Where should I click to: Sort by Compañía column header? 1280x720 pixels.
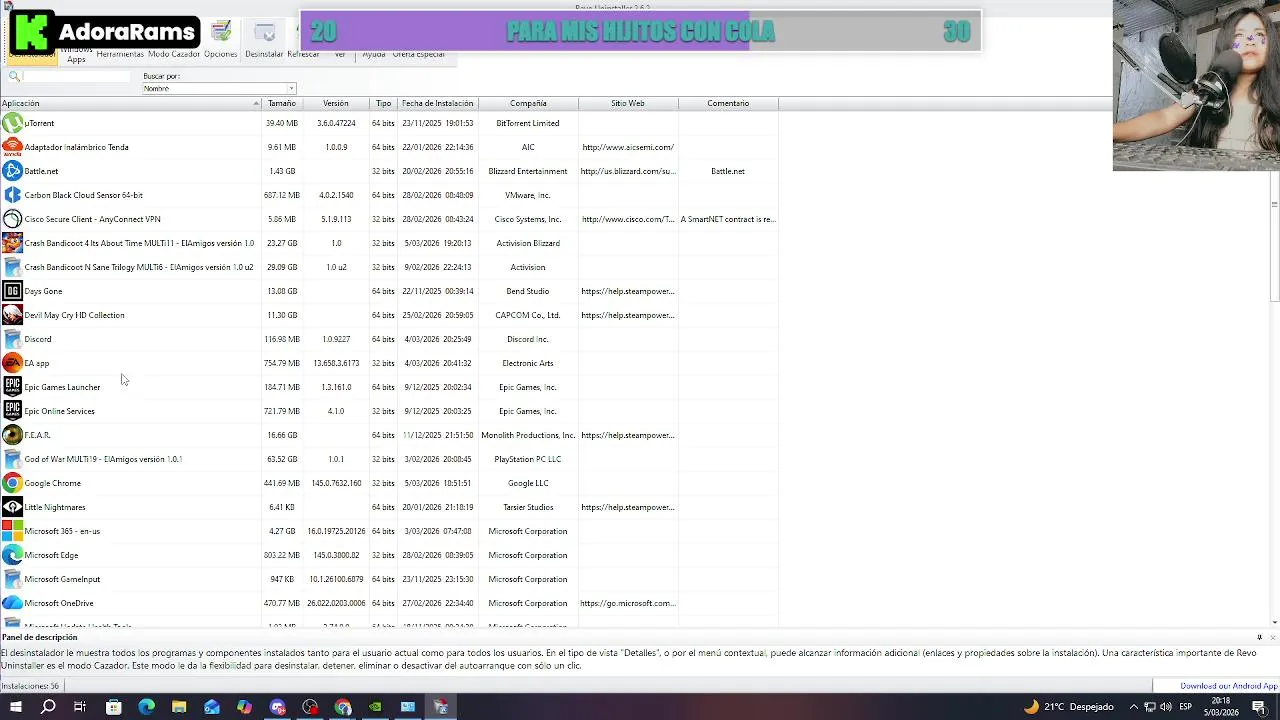pyautogui.click(x=528, y=103)
